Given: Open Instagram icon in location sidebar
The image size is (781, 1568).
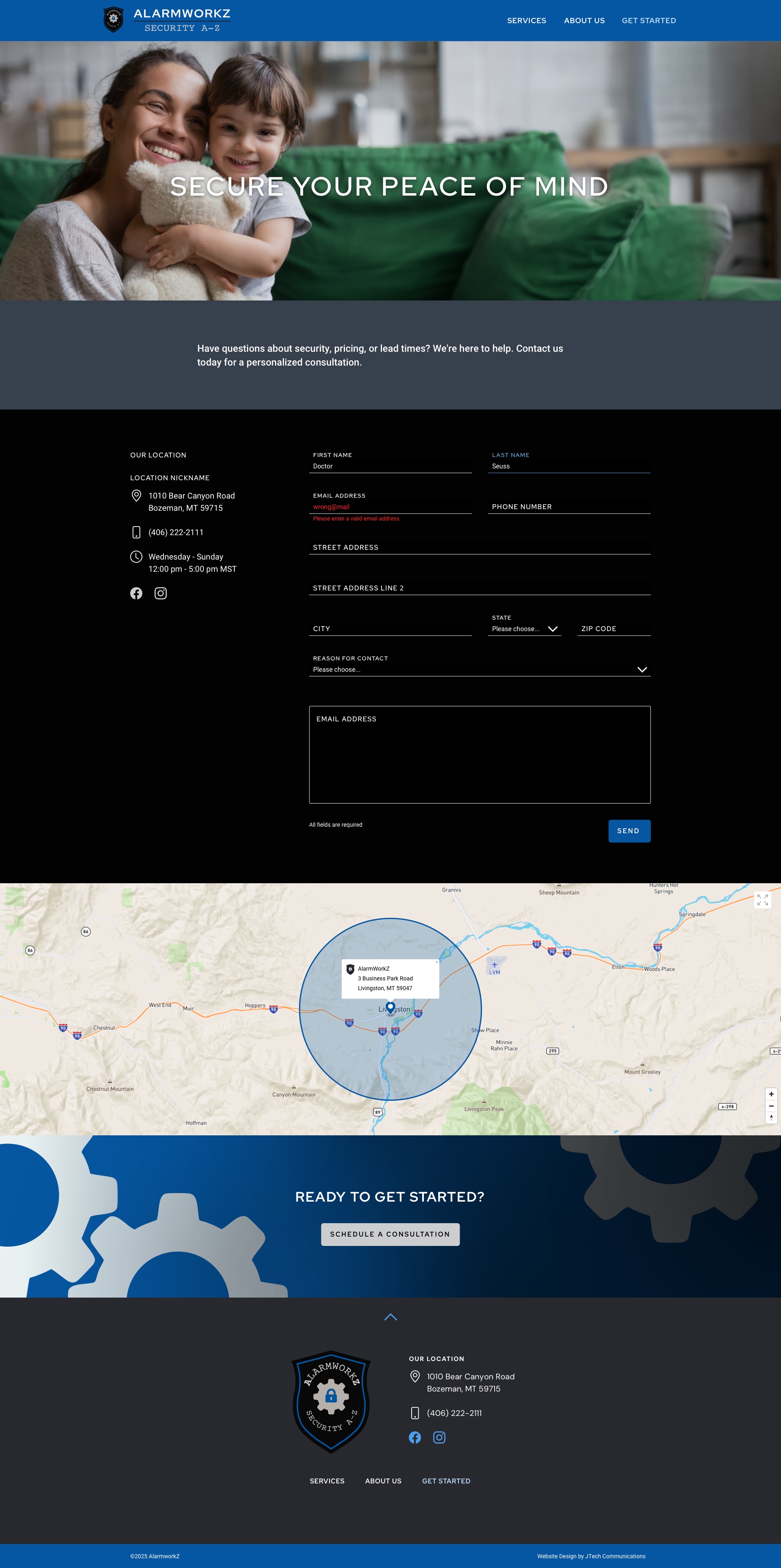Looking at the screenshot, I should (161, 593).
